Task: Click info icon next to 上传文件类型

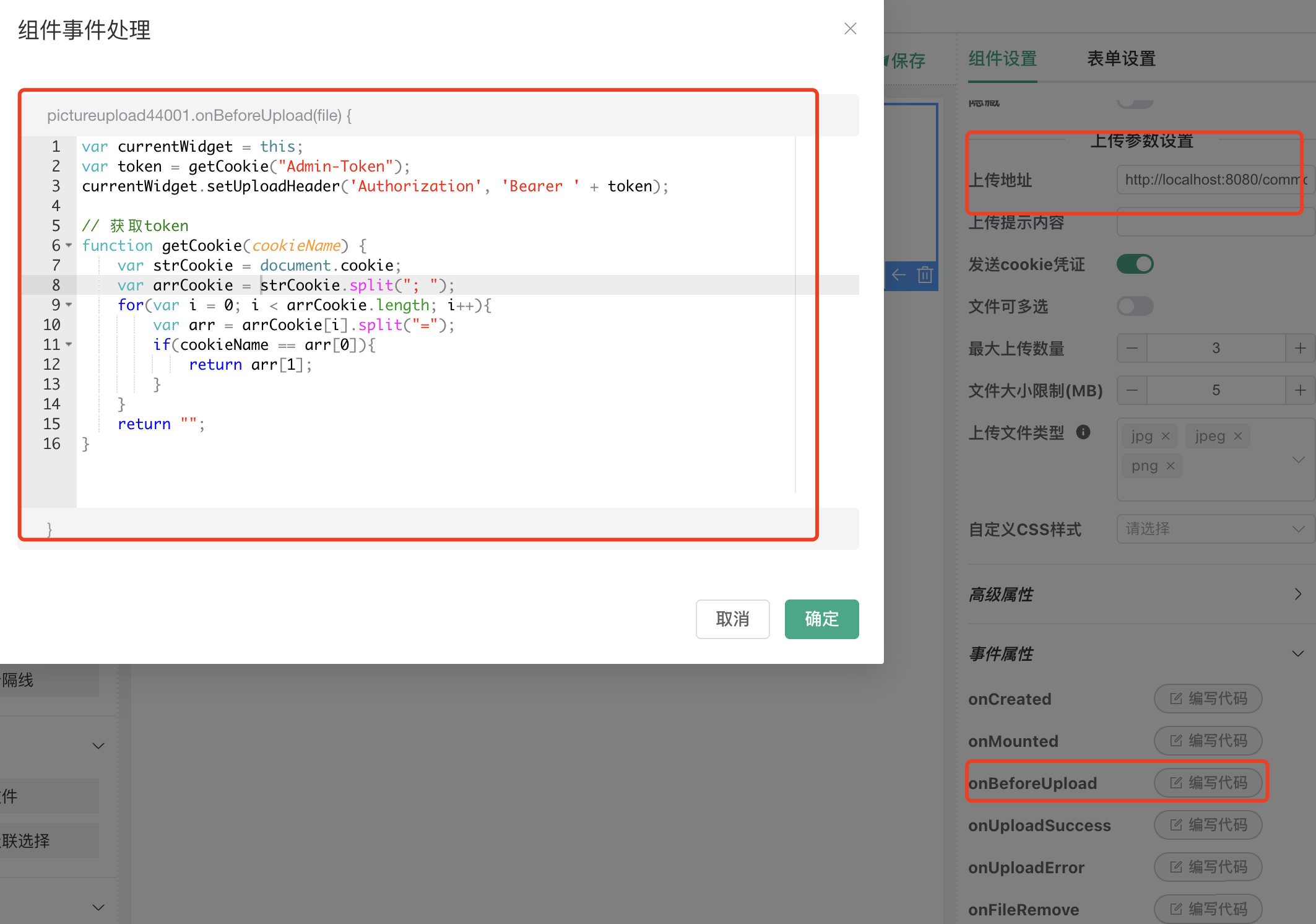Action: click(x=1083, y=432)
